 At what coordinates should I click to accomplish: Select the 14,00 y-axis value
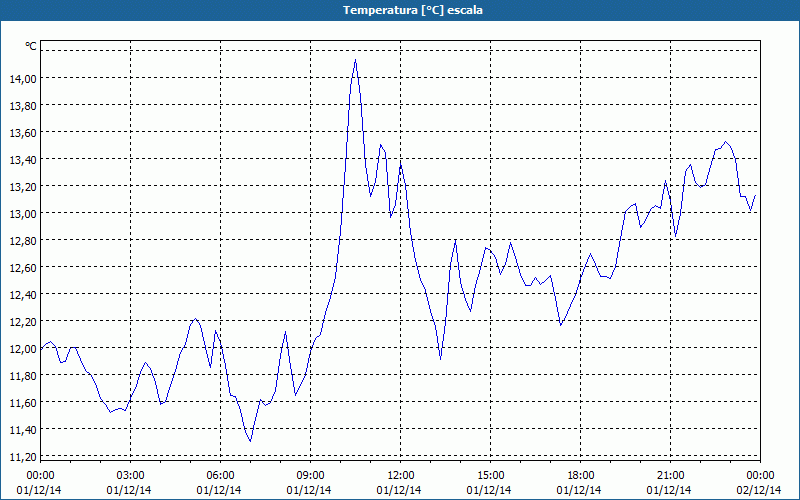(23, 78)
